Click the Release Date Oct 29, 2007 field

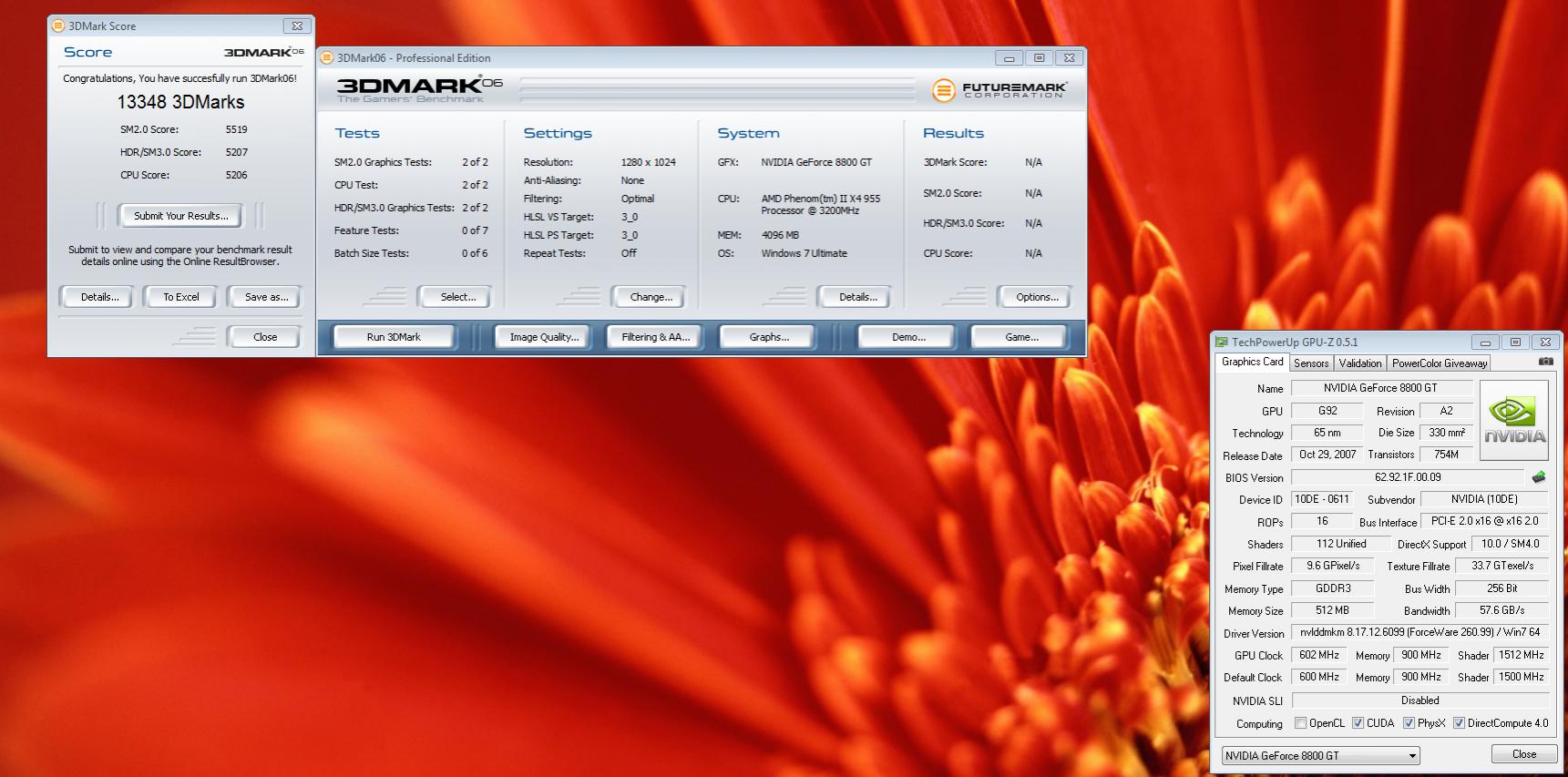point(1327,455)
